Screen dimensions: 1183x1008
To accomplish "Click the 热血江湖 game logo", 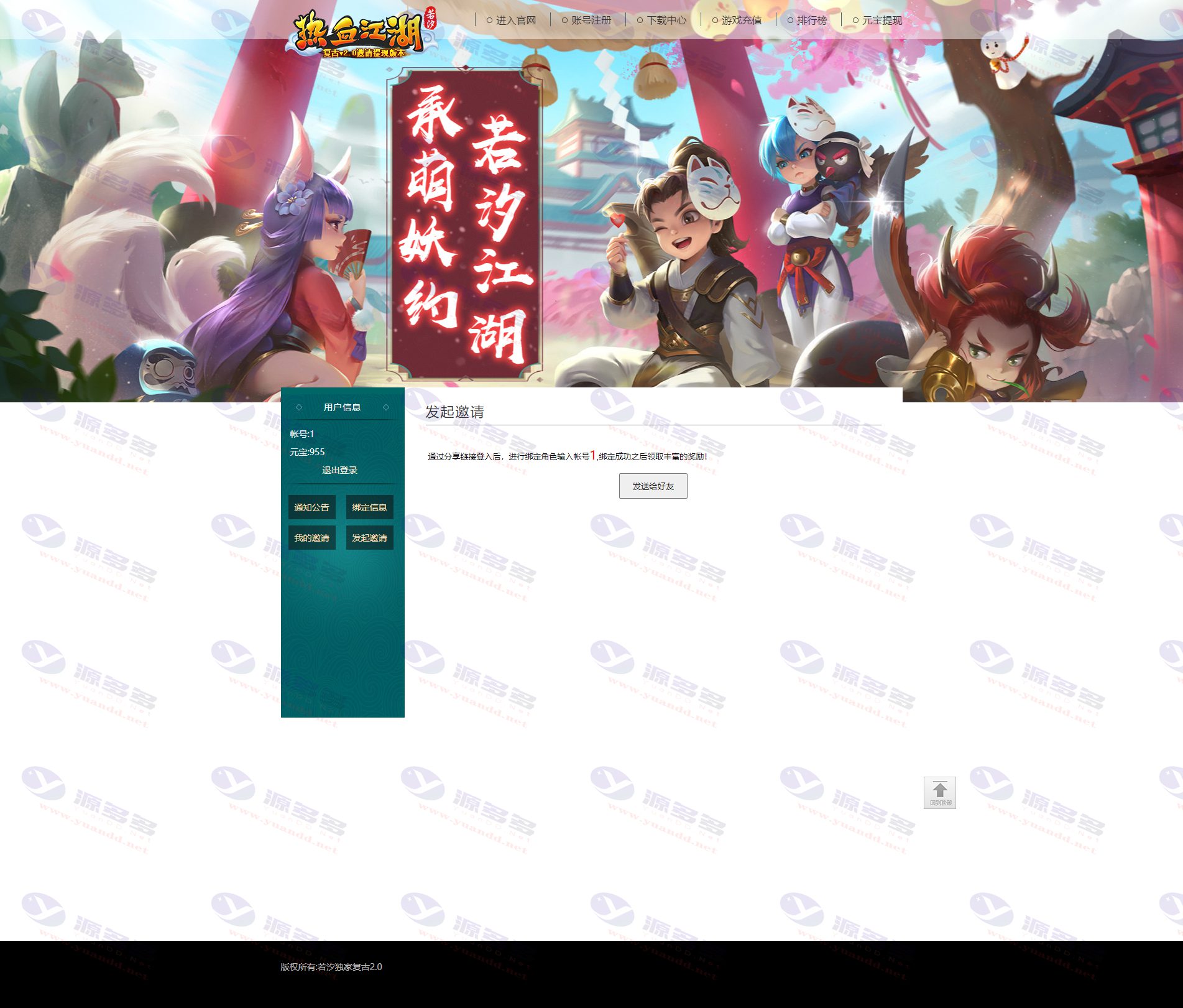I will (362, 34).
